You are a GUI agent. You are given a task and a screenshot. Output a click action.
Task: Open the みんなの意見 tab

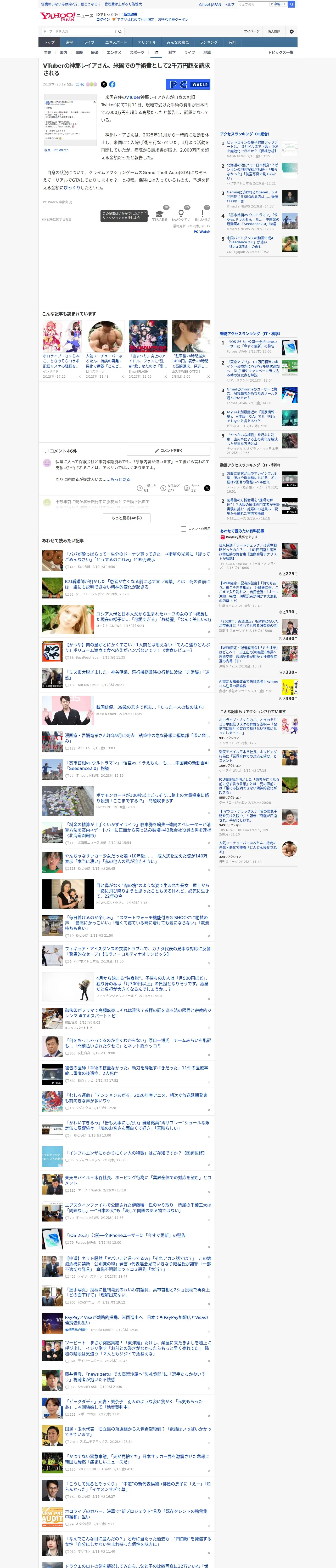(x=177, y=43)
